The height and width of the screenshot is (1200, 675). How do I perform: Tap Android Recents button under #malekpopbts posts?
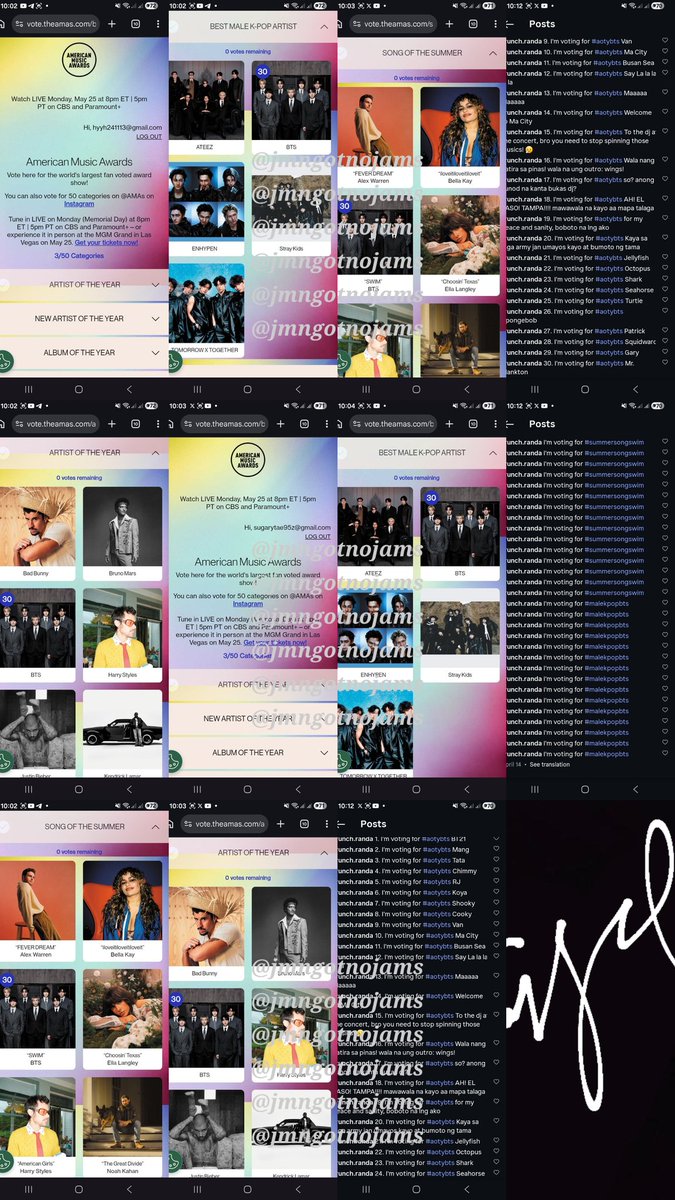(x=535, y=789)
